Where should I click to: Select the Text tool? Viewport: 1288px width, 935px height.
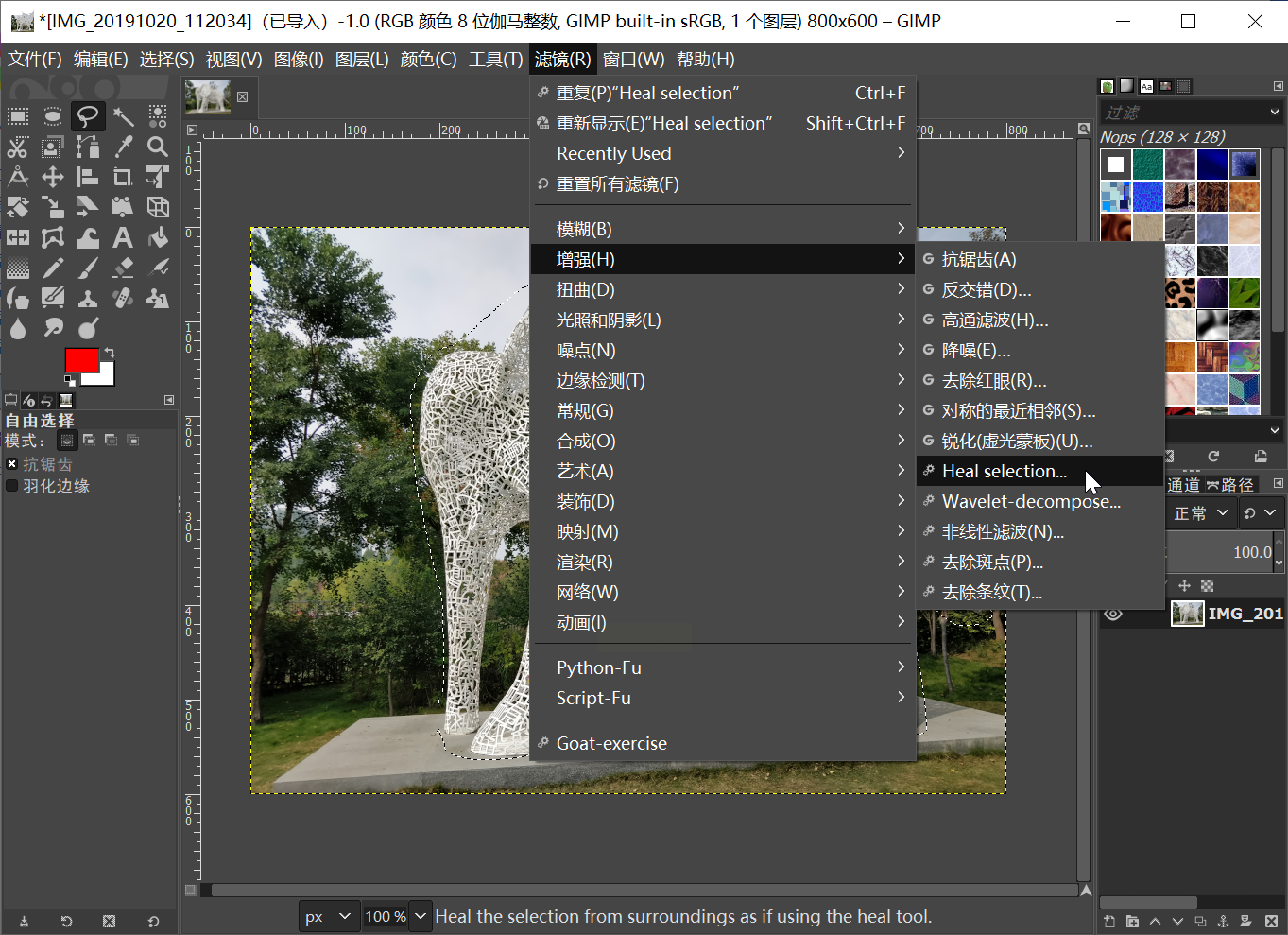tap(123, 237)
